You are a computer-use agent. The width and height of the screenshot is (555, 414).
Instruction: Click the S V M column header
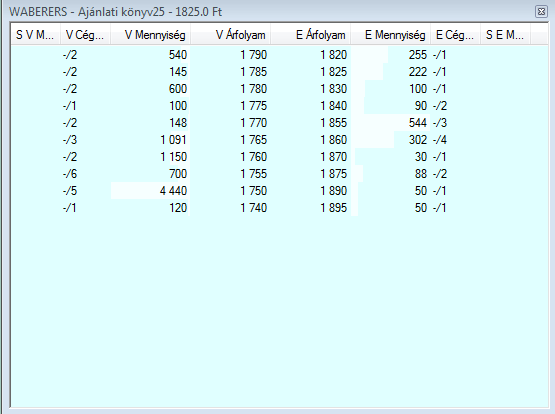click(35, 35)
